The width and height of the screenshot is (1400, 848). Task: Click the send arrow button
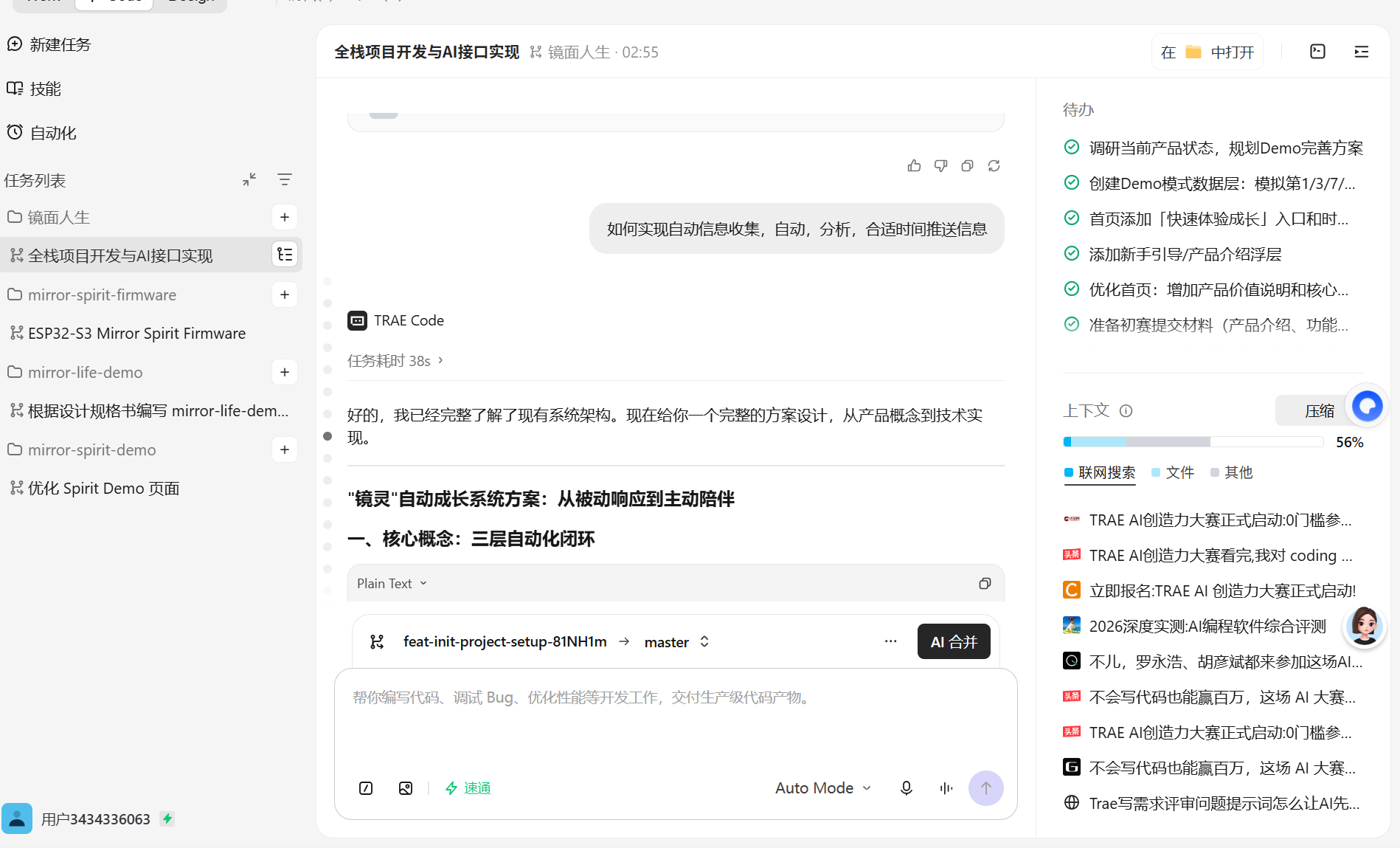click(x=985, y=788)
